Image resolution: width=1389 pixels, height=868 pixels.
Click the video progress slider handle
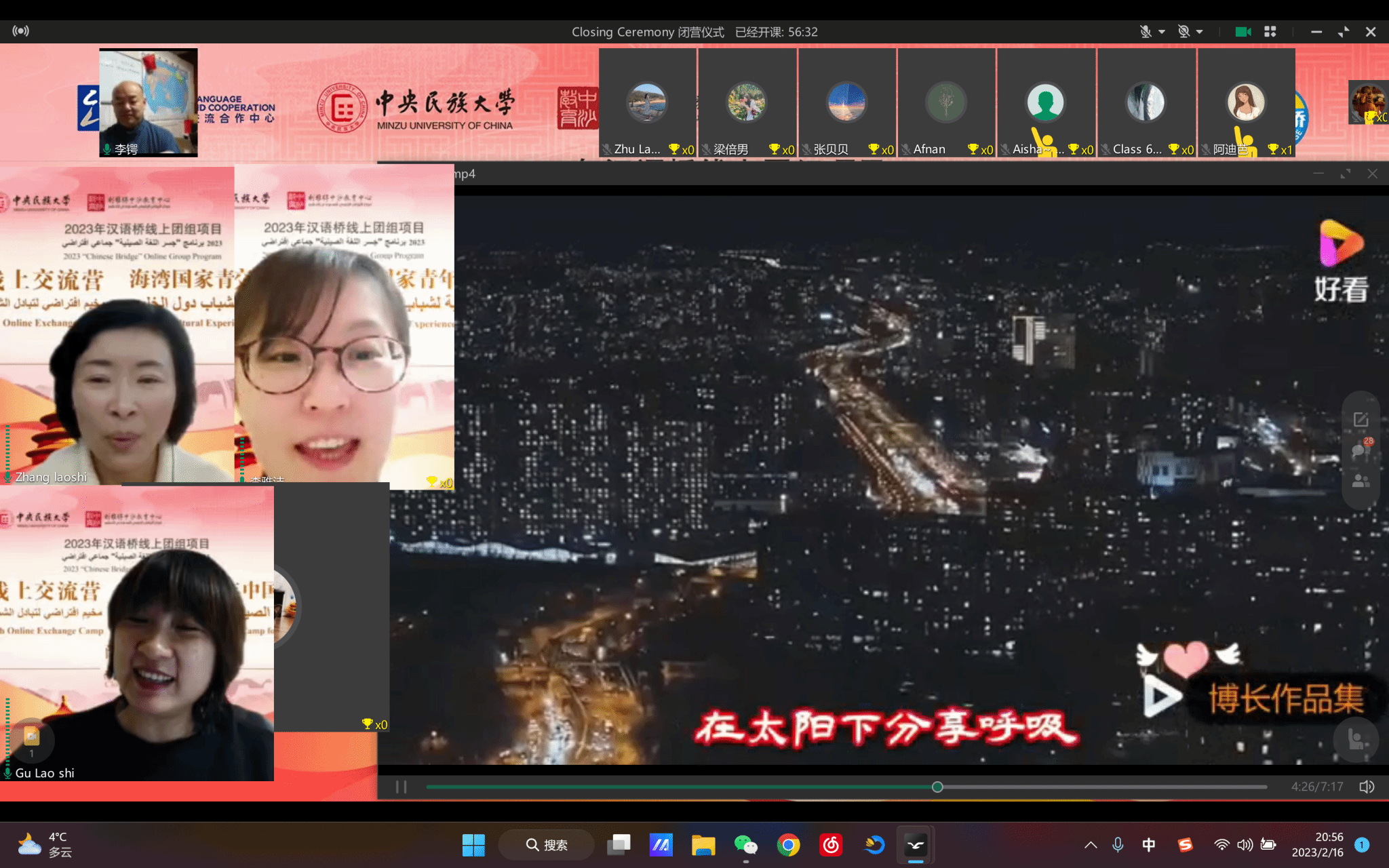click(x=937, y=787)
